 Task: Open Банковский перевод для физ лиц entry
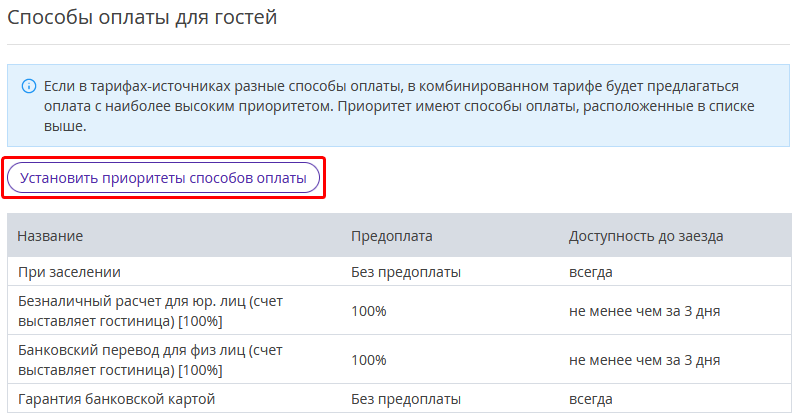tap(150, 360)
